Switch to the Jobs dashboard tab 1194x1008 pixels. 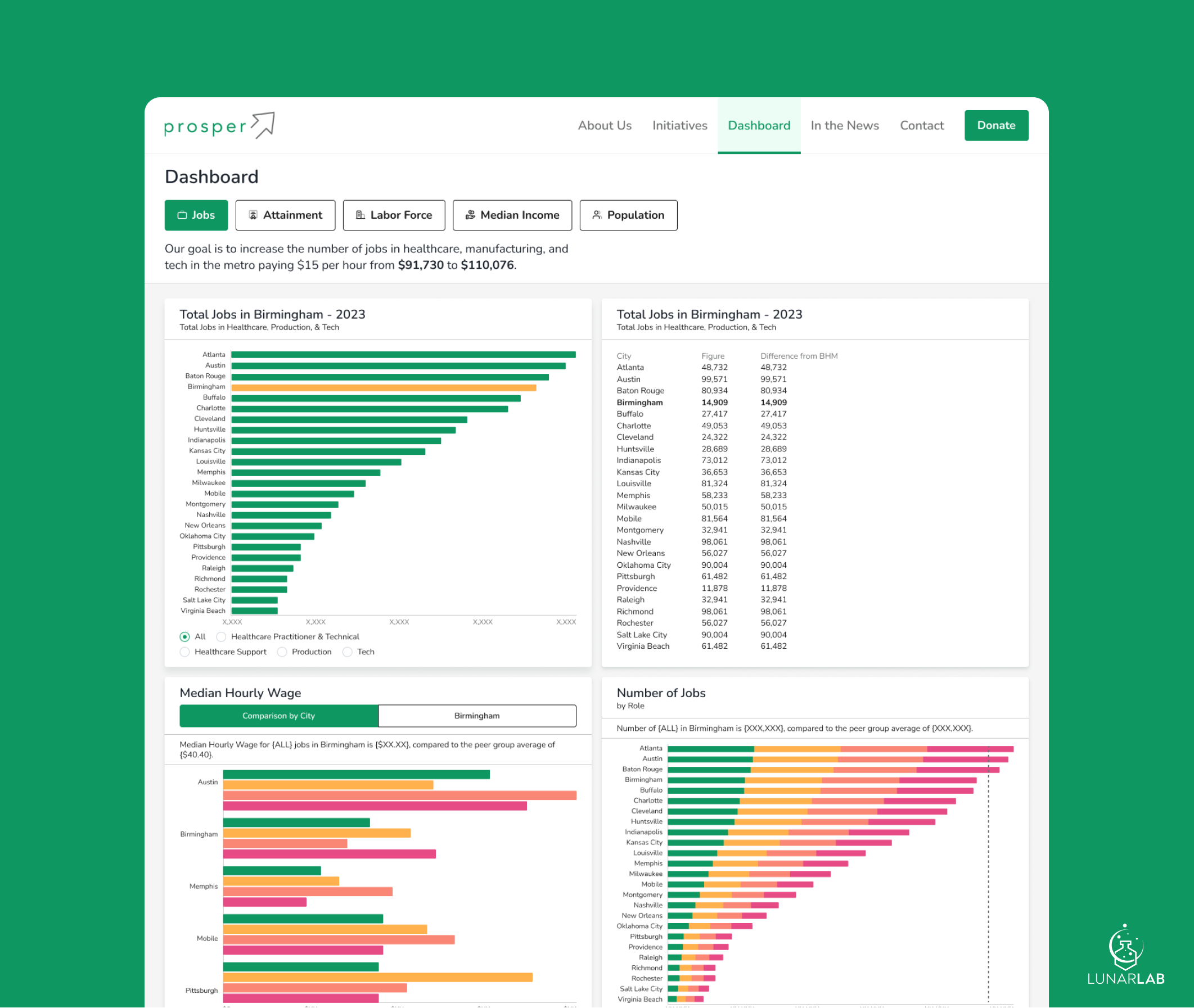click(x=196, y=215)
